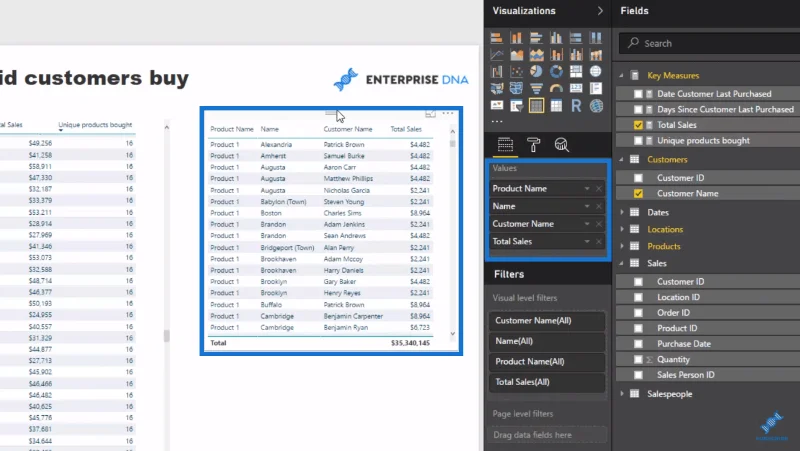The width and height of the screenshot is (800, 451).
Task: Check Customer ID under Customers table
Action: (638, 178)
